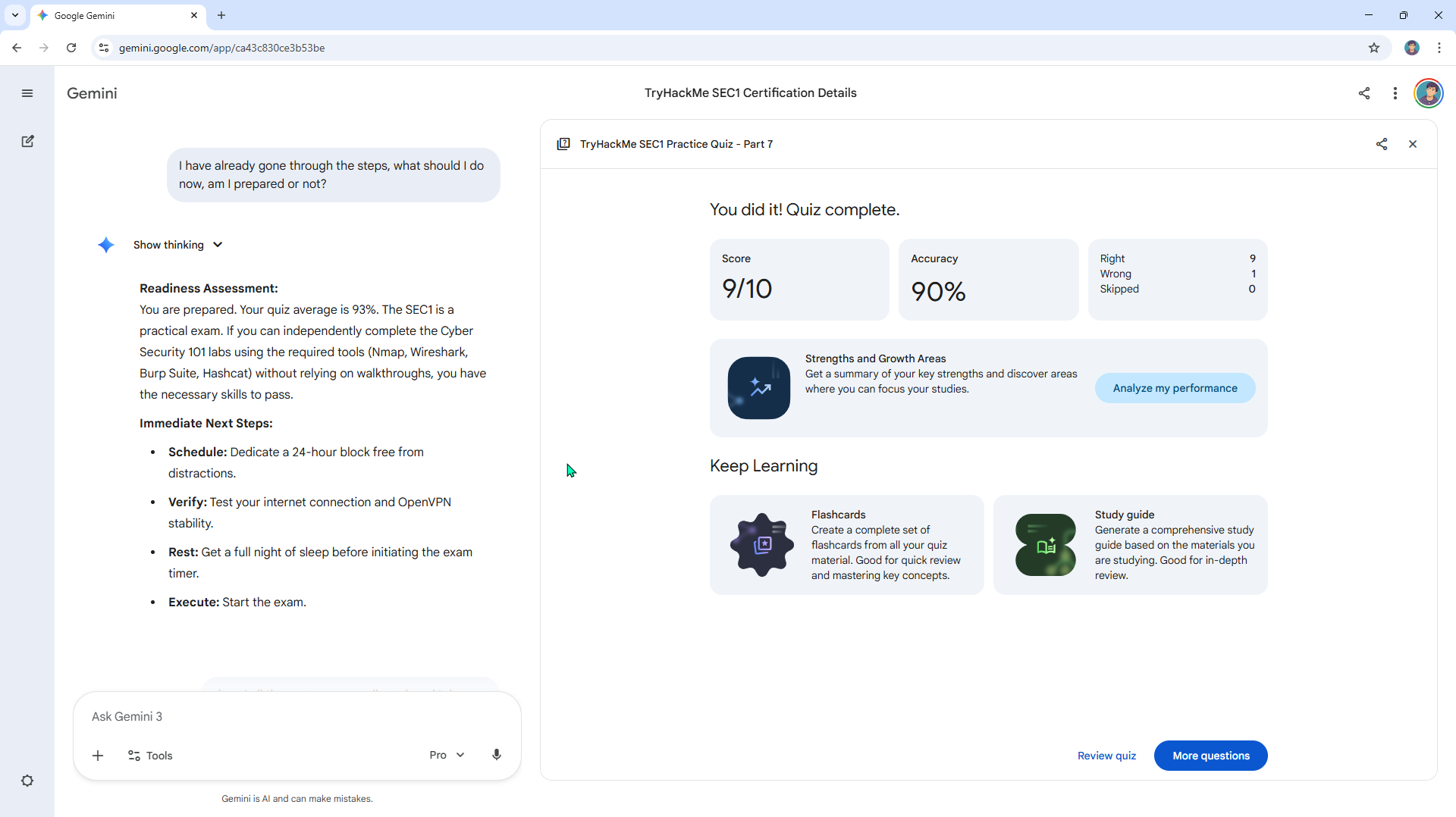Select the Flashcards card
This screenshot has height=817, width=1456.
tap(846, 545)
